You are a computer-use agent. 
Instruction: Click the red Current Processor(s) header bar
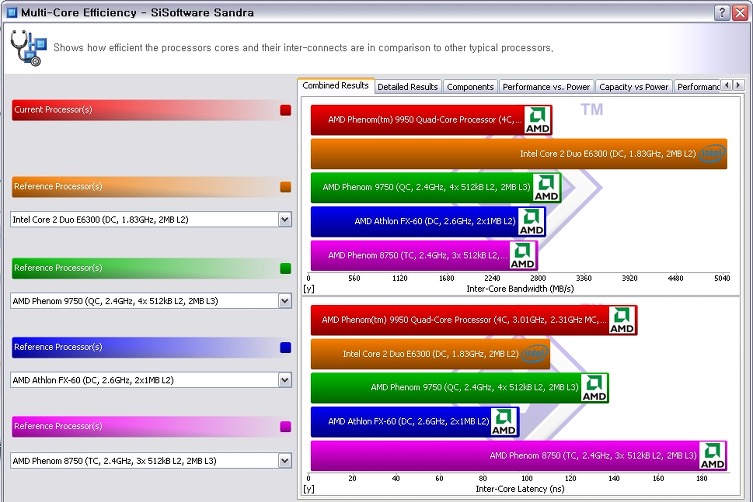(x=151, y=110)
